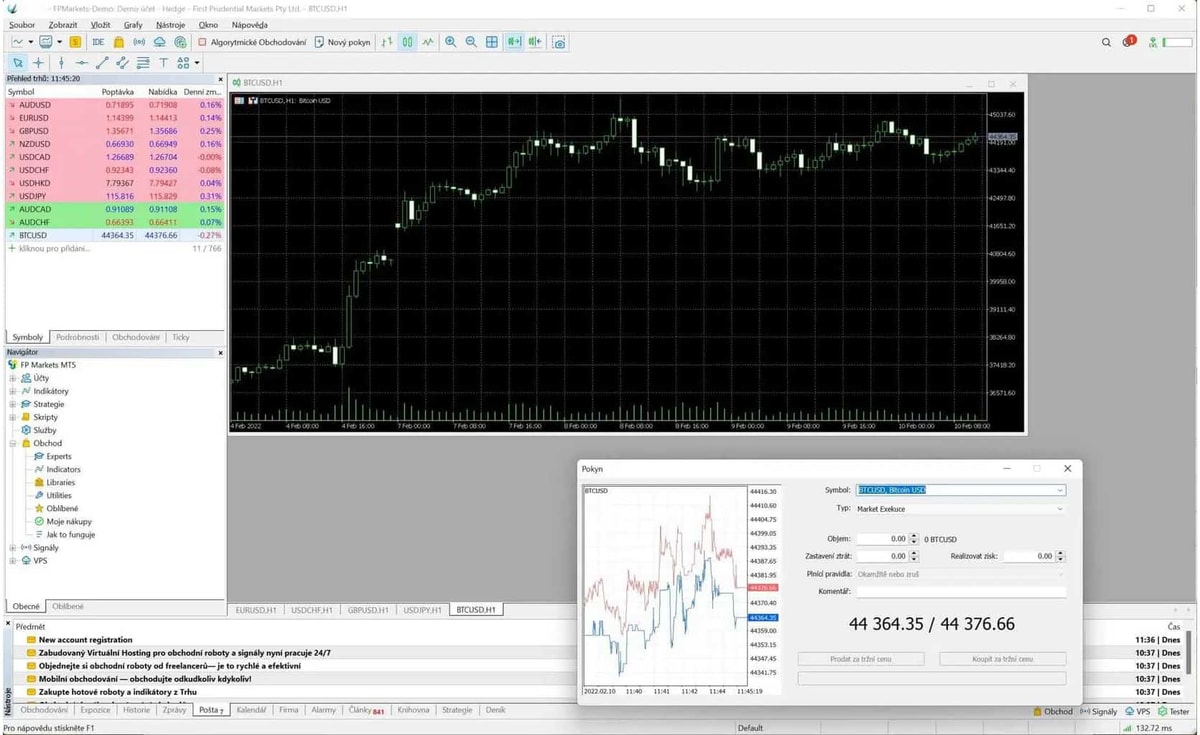Open the VPS cloud toolbar icon
Viewport: 1200px width, 735px height.
click(x=160, y=42)
